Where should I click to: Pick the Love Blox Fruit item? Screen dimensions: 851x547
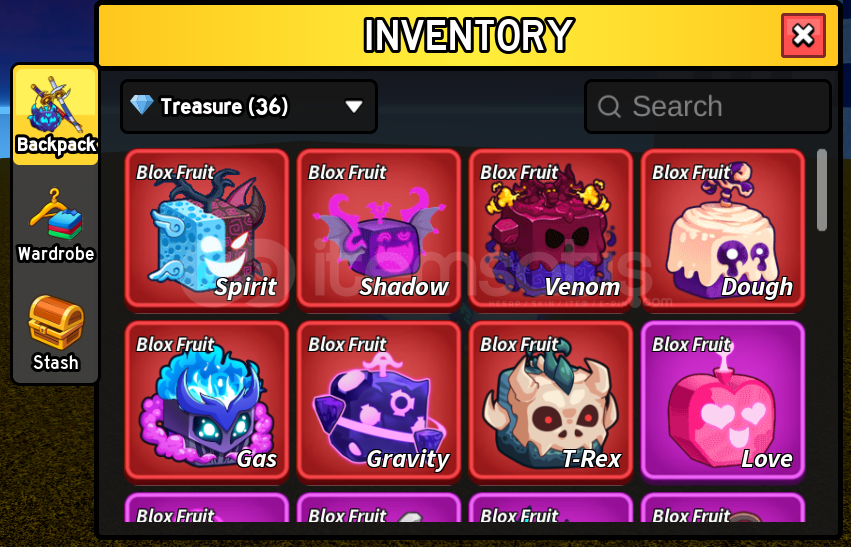(723, 402)
